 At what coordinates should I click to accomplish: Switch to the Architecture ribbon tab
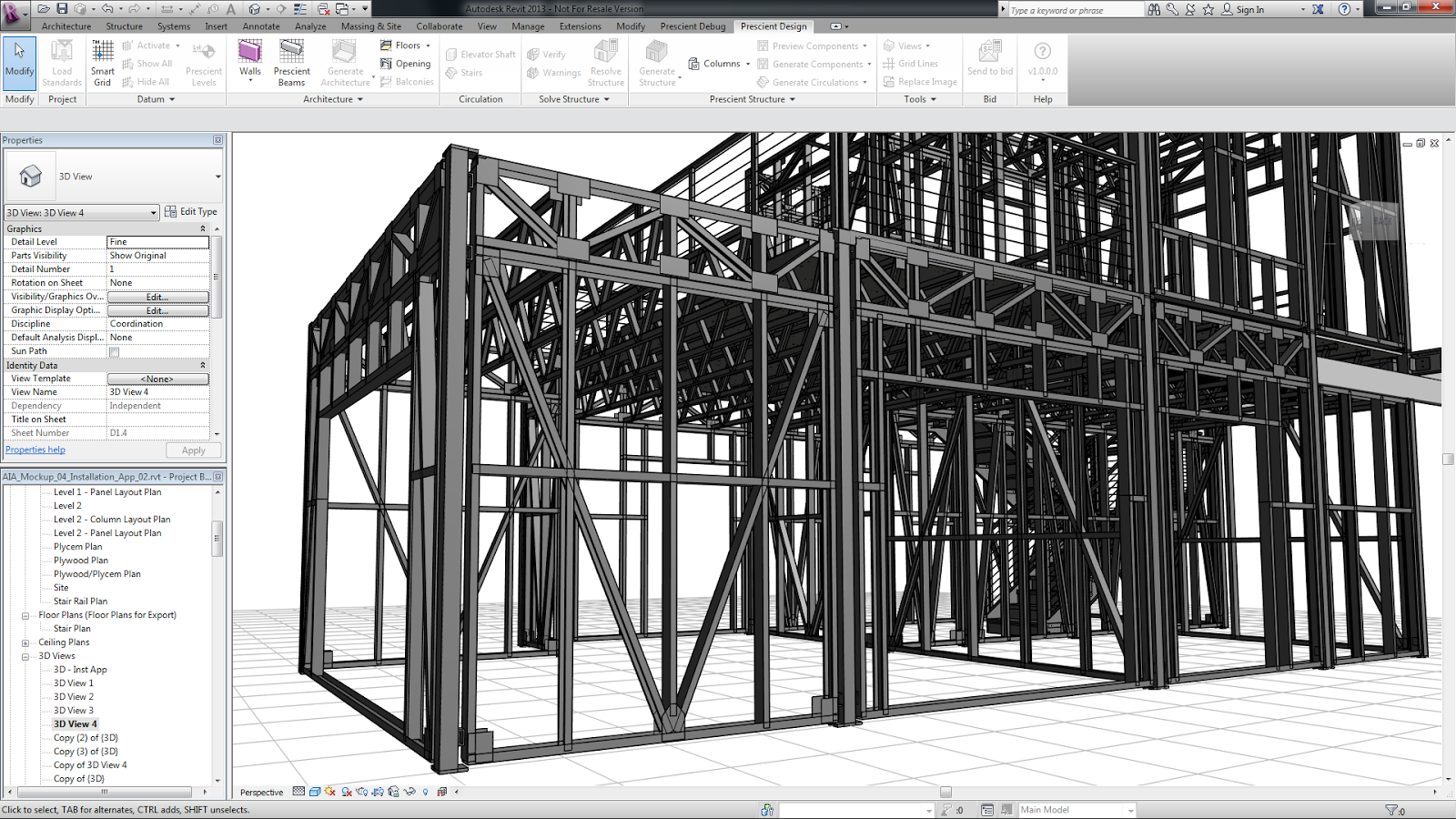pyautogui.click(x=66, y=26)
